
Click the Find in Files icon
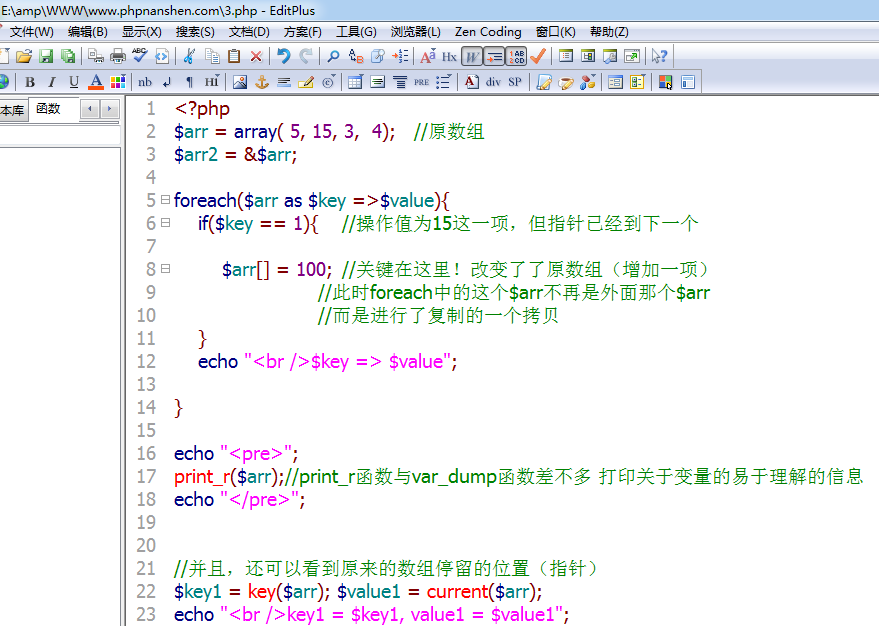pos(378,56)
